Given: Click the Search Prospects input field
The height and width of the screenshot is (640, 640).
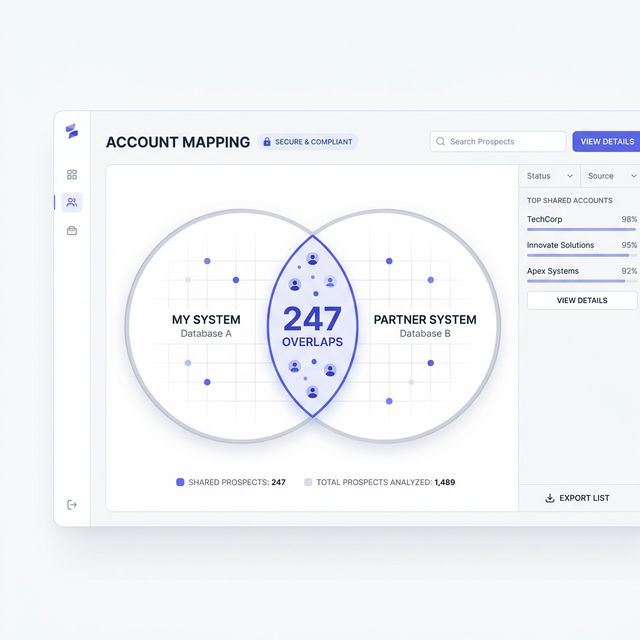Looking at the screenshot, I should pos(498,142).
